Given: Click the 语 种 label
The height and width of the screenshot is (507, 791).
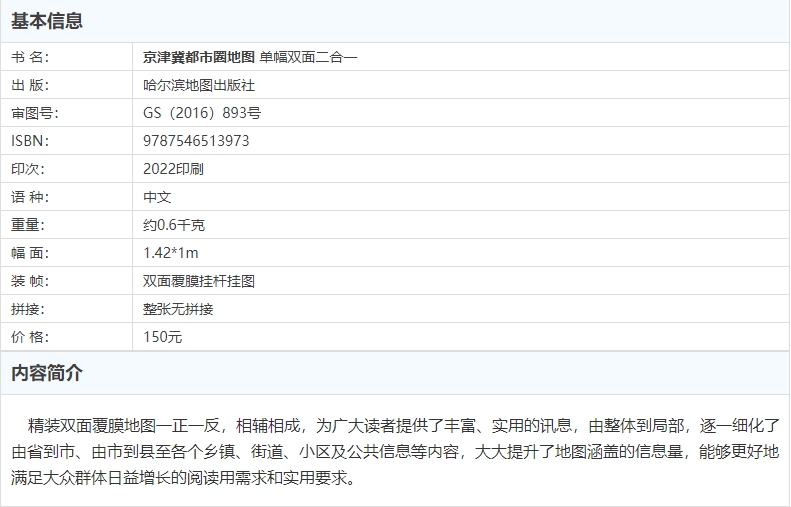Looking at the screenshot, I should click(x=30, y=197).
